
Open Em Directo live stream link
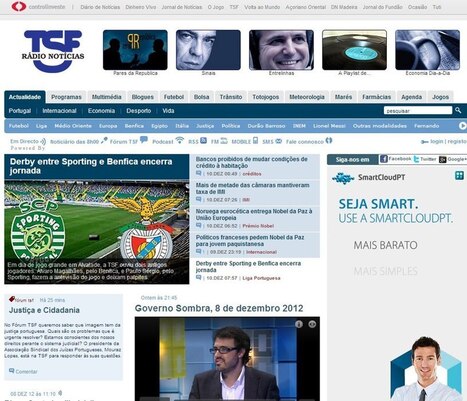click(28, 141)
